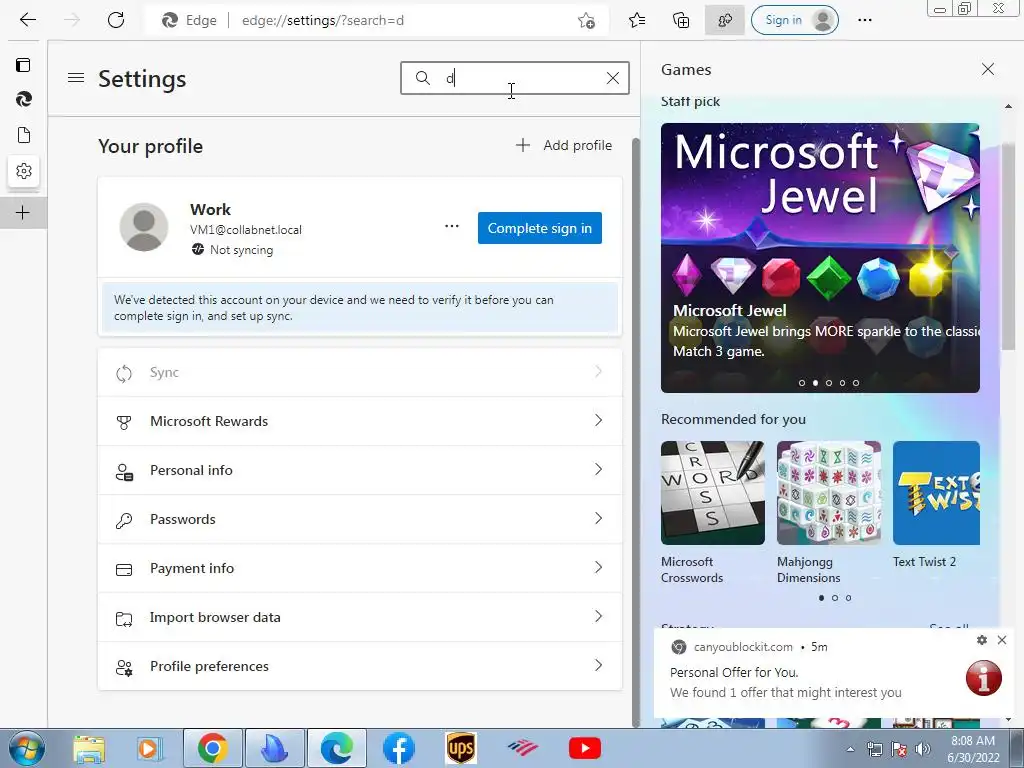The image size is (1024, 768).
Task: Select third dot of Recommended carousel
Action: point(848,598)
